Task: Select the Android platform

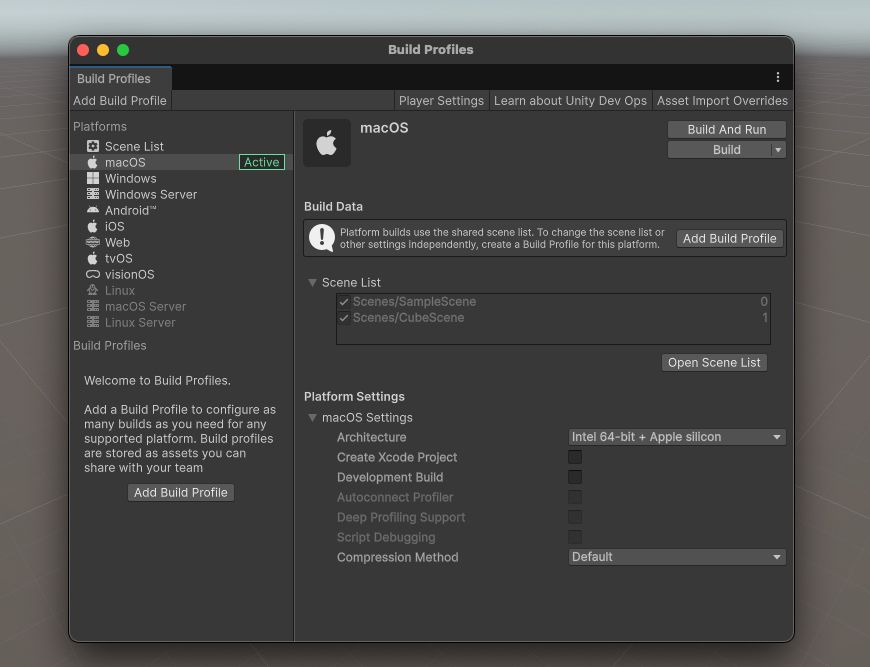Action: click(181, 210)
